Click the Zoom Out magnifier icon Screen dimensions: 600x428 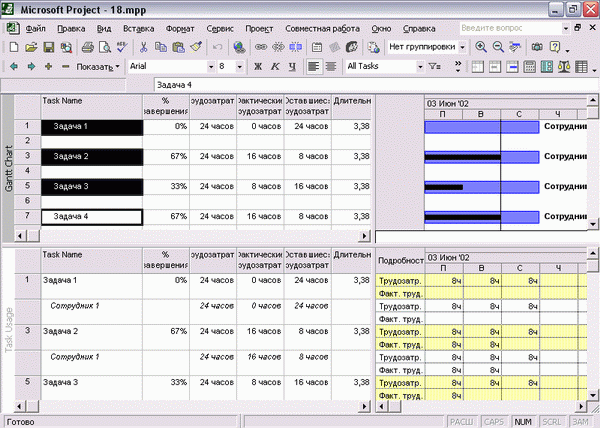point(498,47)
